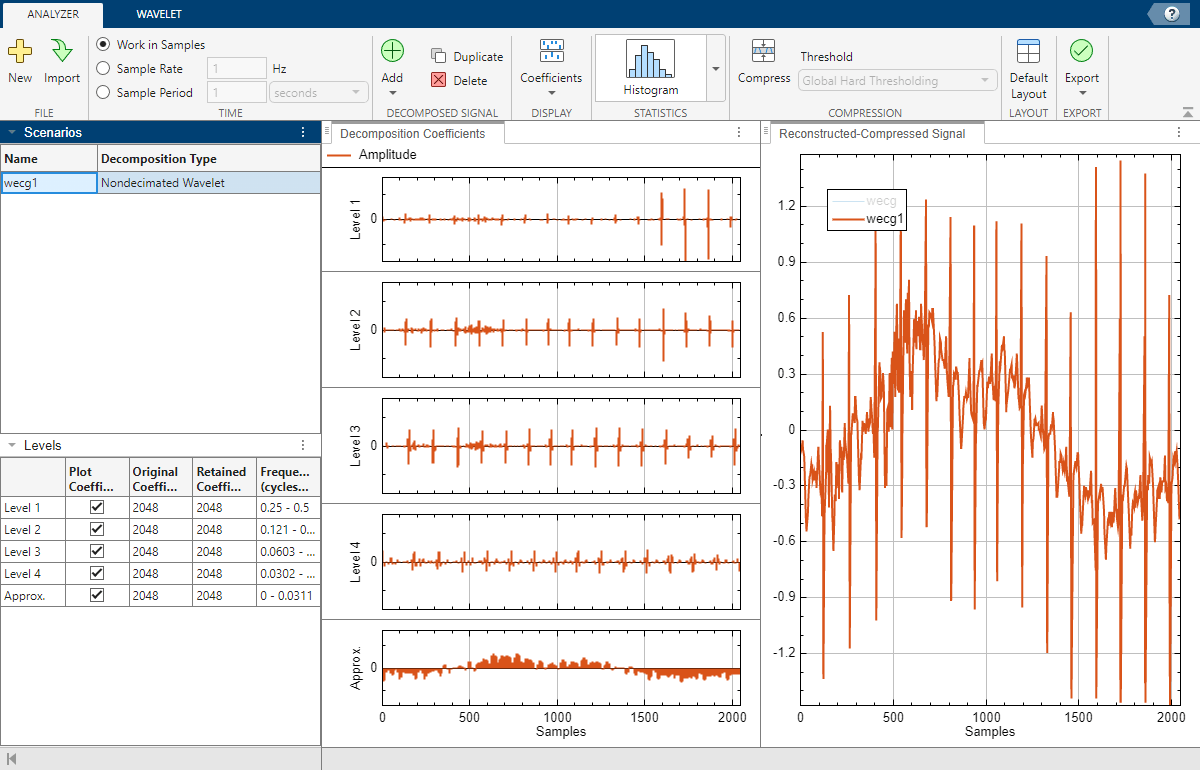Expand the Coefficients display dropdown
The image size is (1200, 770).
[550, 92]
